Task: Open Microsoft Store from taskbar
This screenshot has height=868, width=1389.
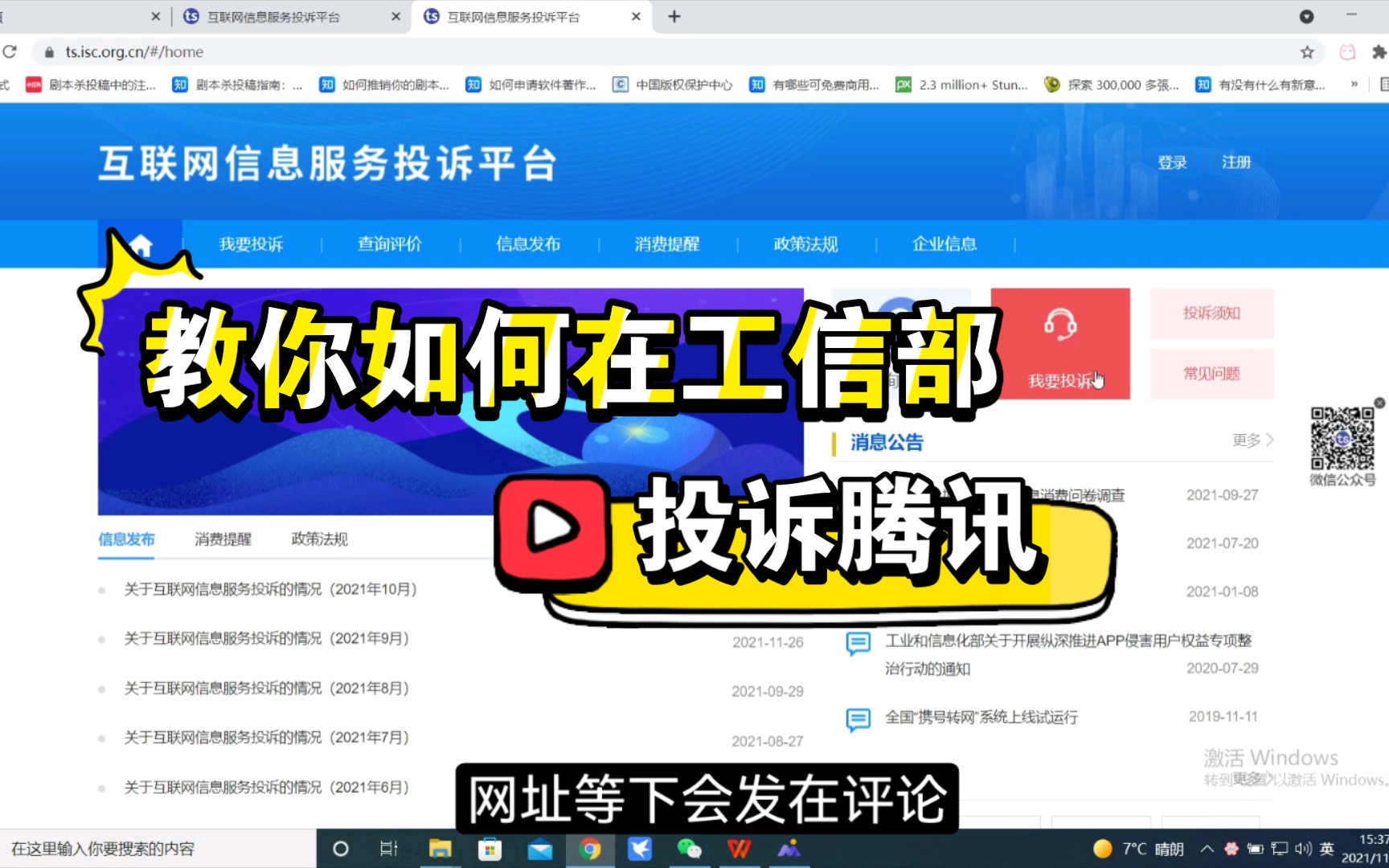Action: (x=490, y=849)
